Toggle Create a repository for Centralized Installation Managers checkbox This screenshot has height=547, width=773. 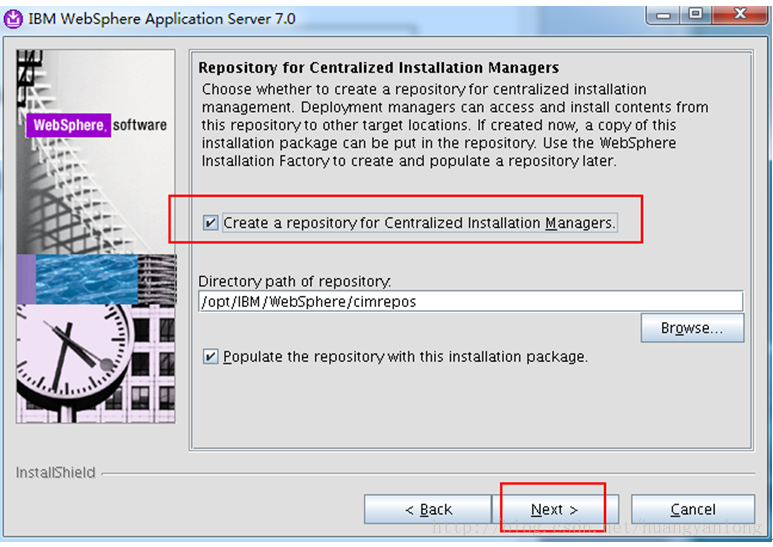coord(211,223)
